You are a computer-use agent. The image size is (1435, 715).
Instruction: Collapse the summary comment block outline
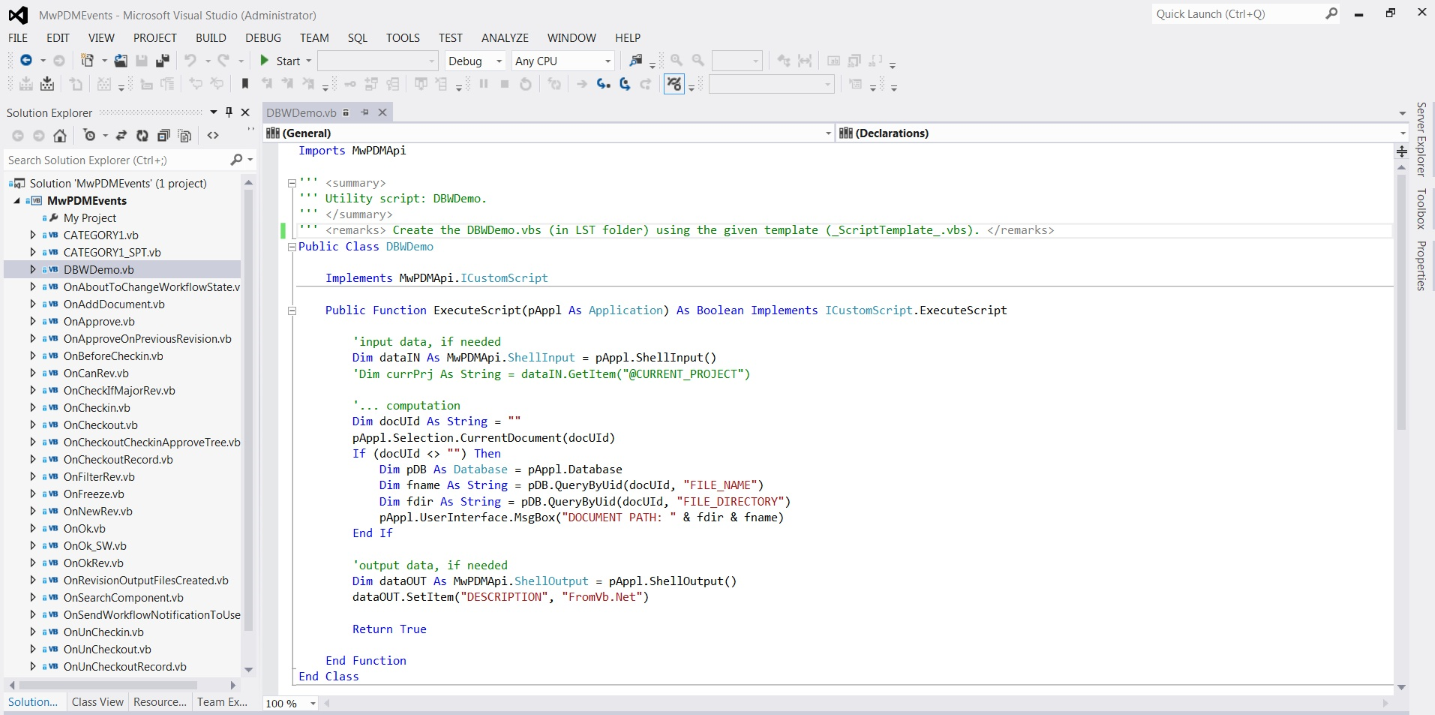(x=292, y=183)
